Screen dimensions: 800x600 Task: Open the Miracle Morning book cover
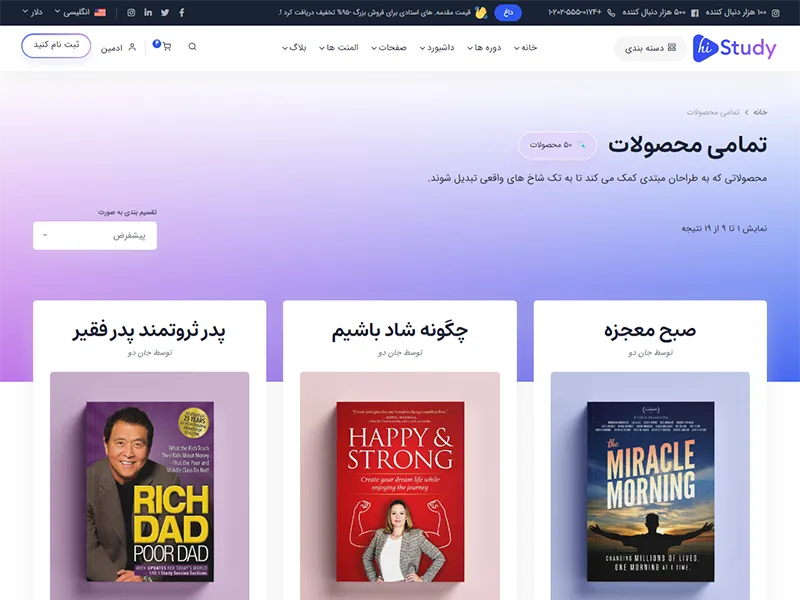(x=651, y=491)
